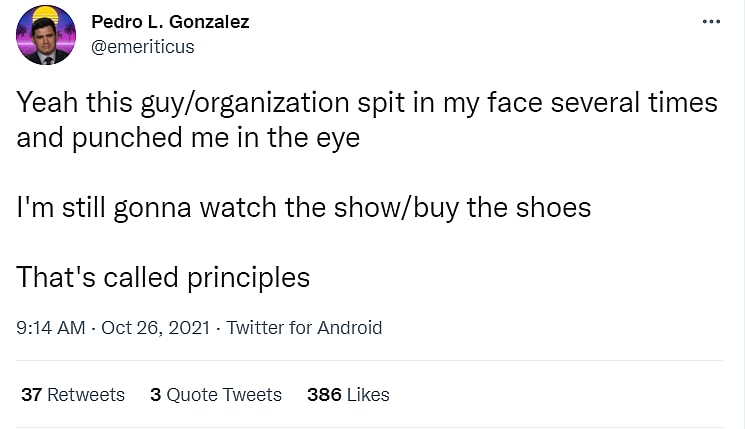This screenshot has width=745, height=429.
Task: Click the number 386 like count
Action: pyautogui.click(x=324, y=394)
